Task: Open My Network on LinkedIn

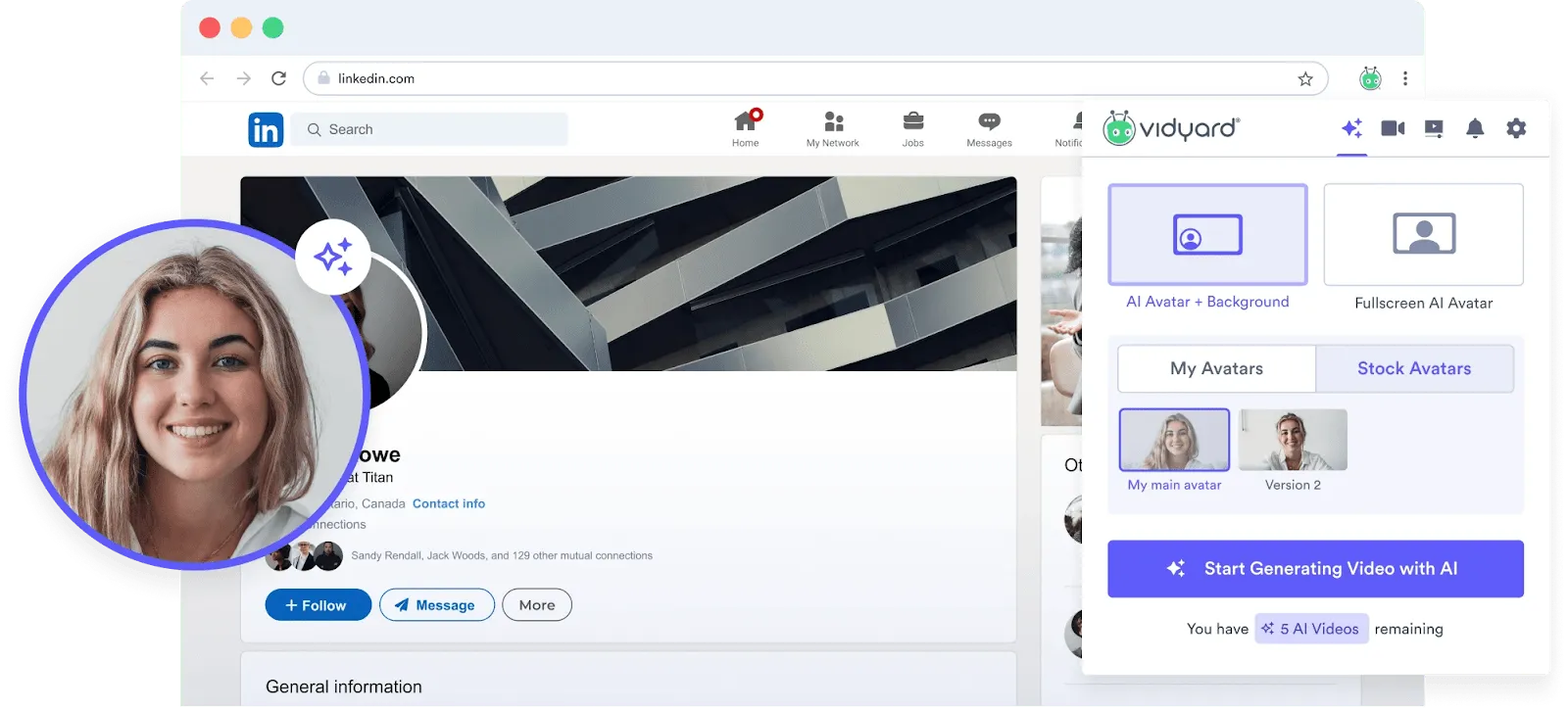Action: [x=833, y=129]
